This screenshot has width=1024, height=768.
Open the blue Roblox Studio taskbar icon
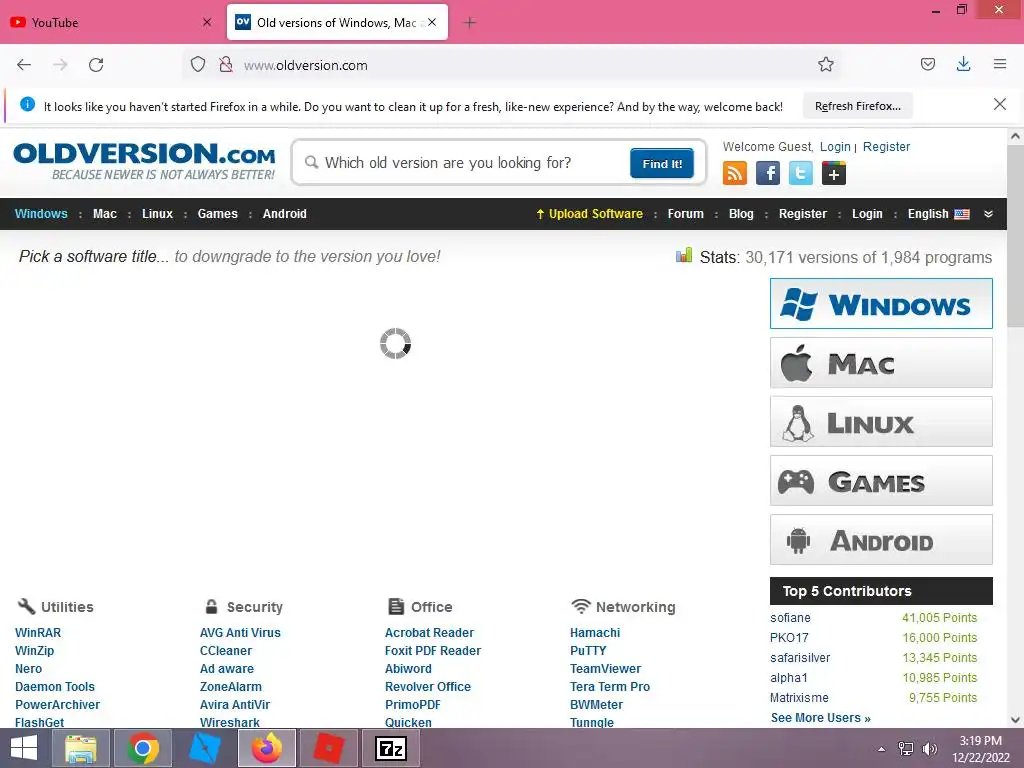[x=205, y=748]
